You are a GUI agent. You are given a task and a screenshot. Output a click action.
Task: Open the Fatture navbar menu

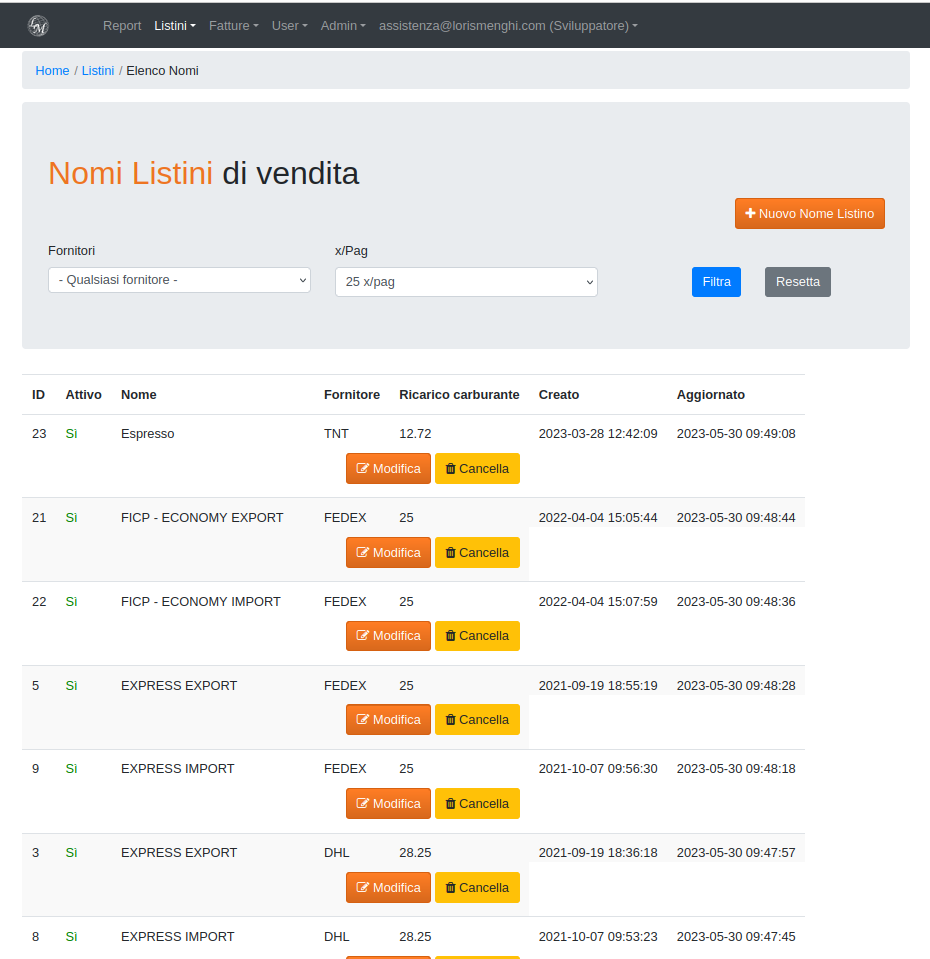tap(233, 26)
